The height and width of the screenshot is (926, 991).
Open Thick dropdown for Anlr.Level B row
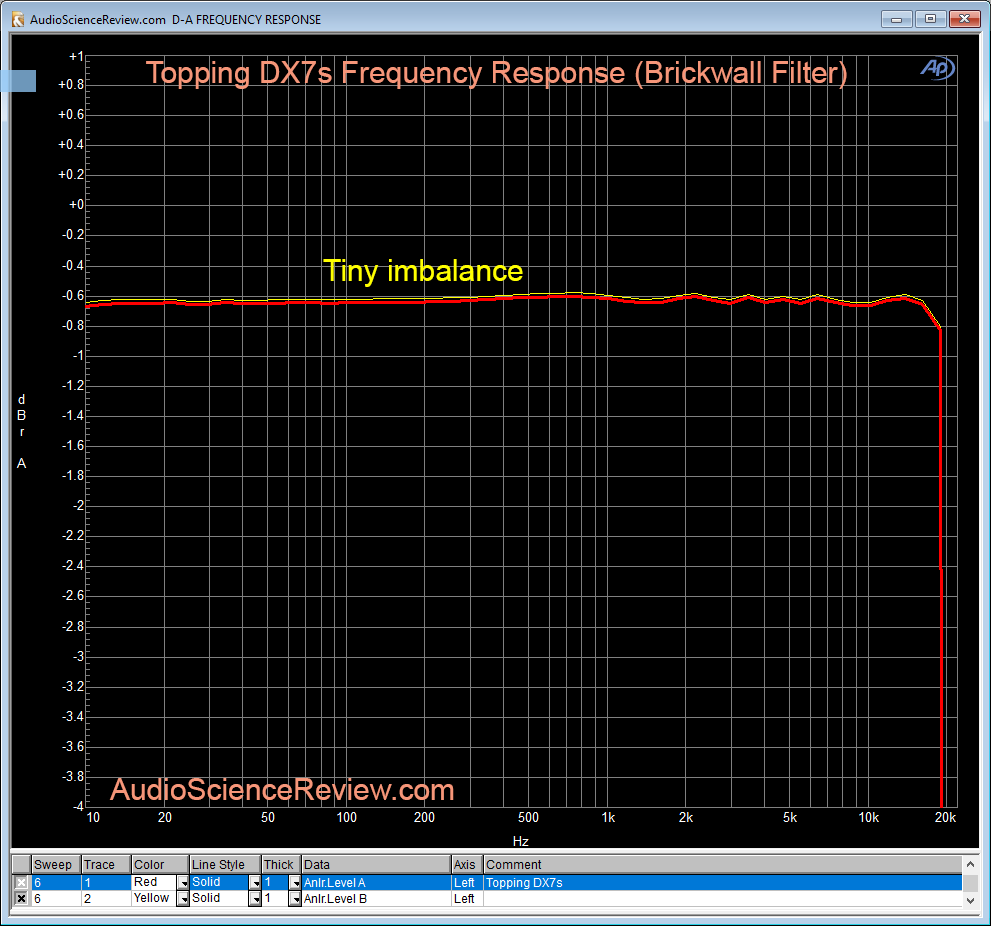pos(295,898)
